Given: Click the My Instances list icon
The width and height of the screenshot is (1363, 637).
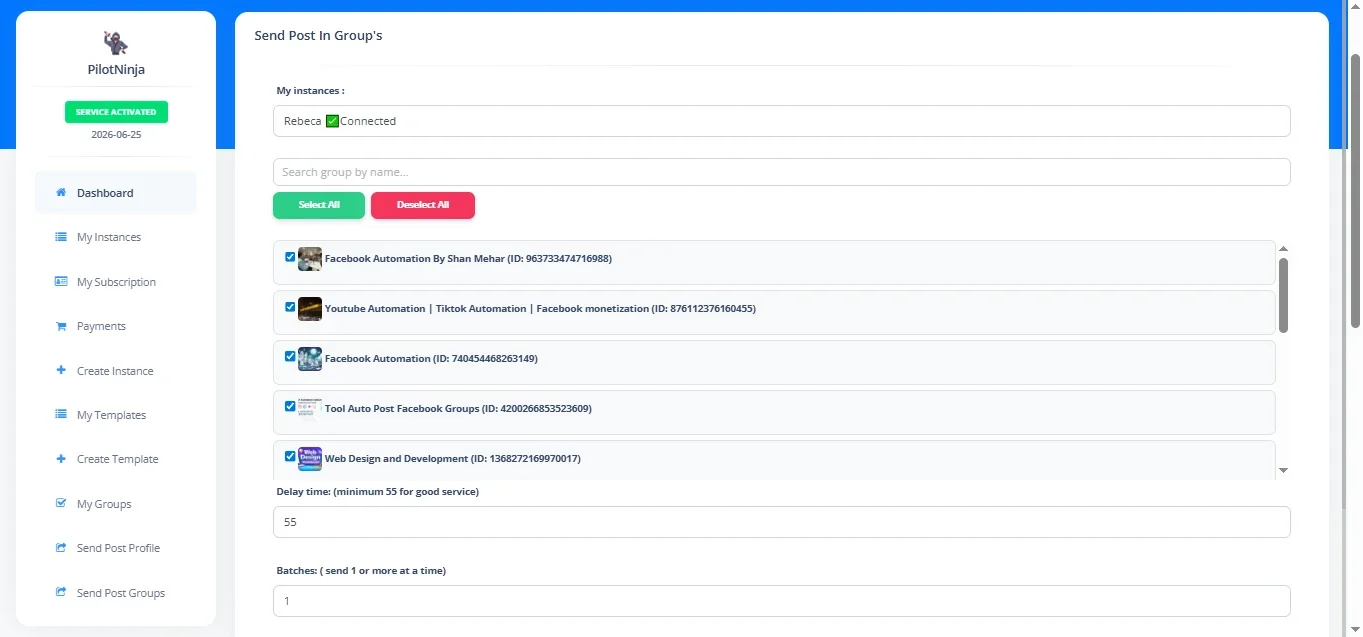Looking at the screenshot, I should pos(61,237).
